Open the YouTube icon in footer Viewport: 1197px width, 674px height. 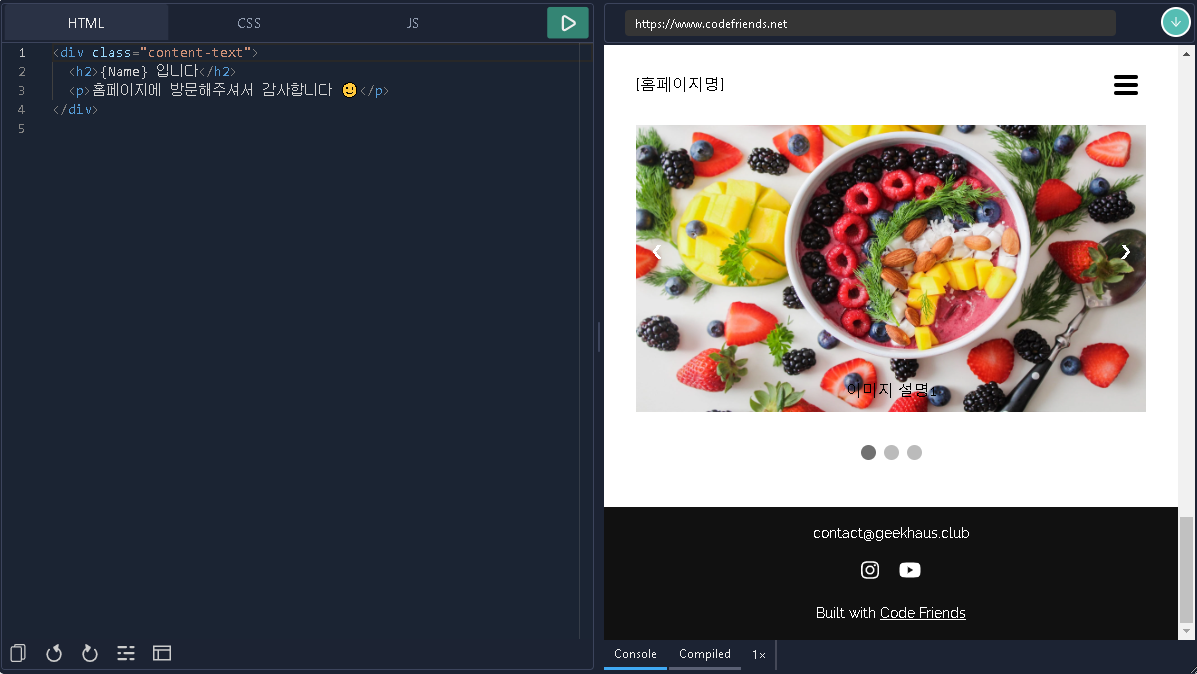tap(910, 570)
